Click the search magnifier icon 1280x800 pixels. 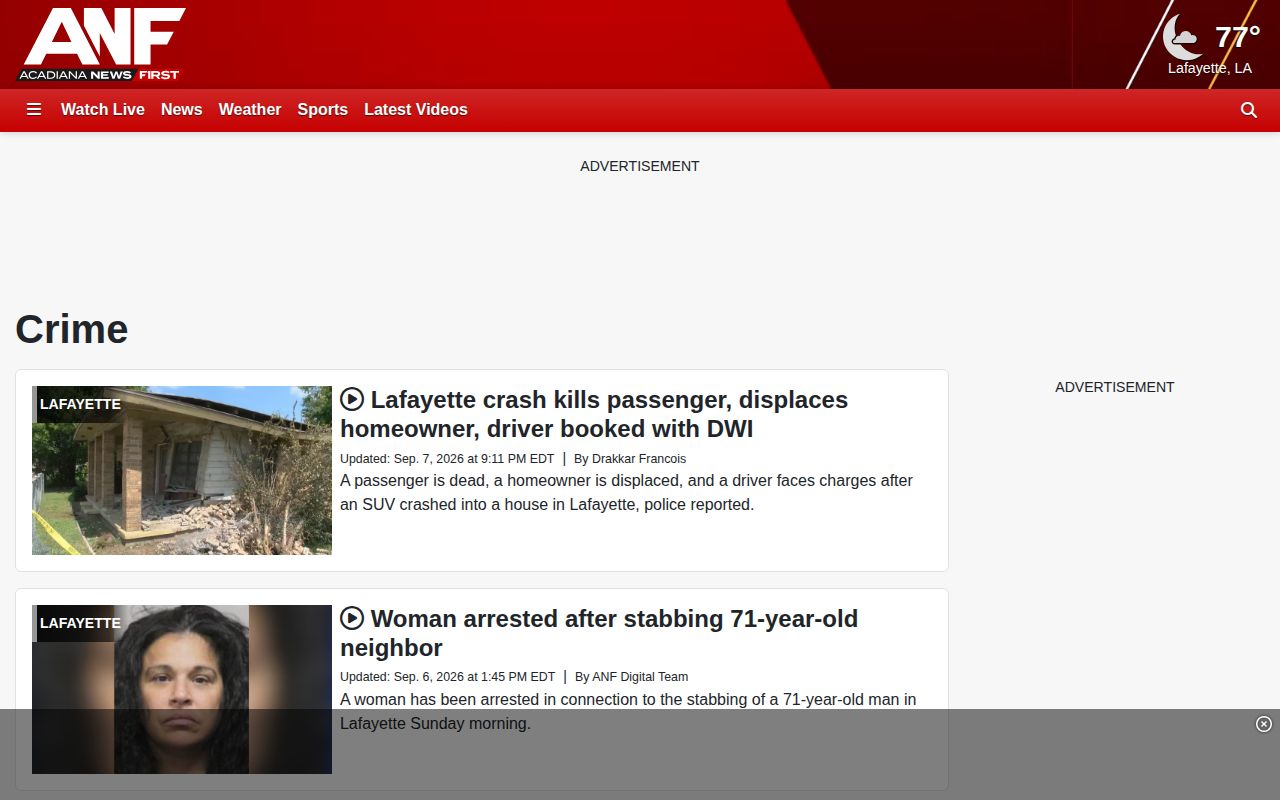pos(1249,110)
